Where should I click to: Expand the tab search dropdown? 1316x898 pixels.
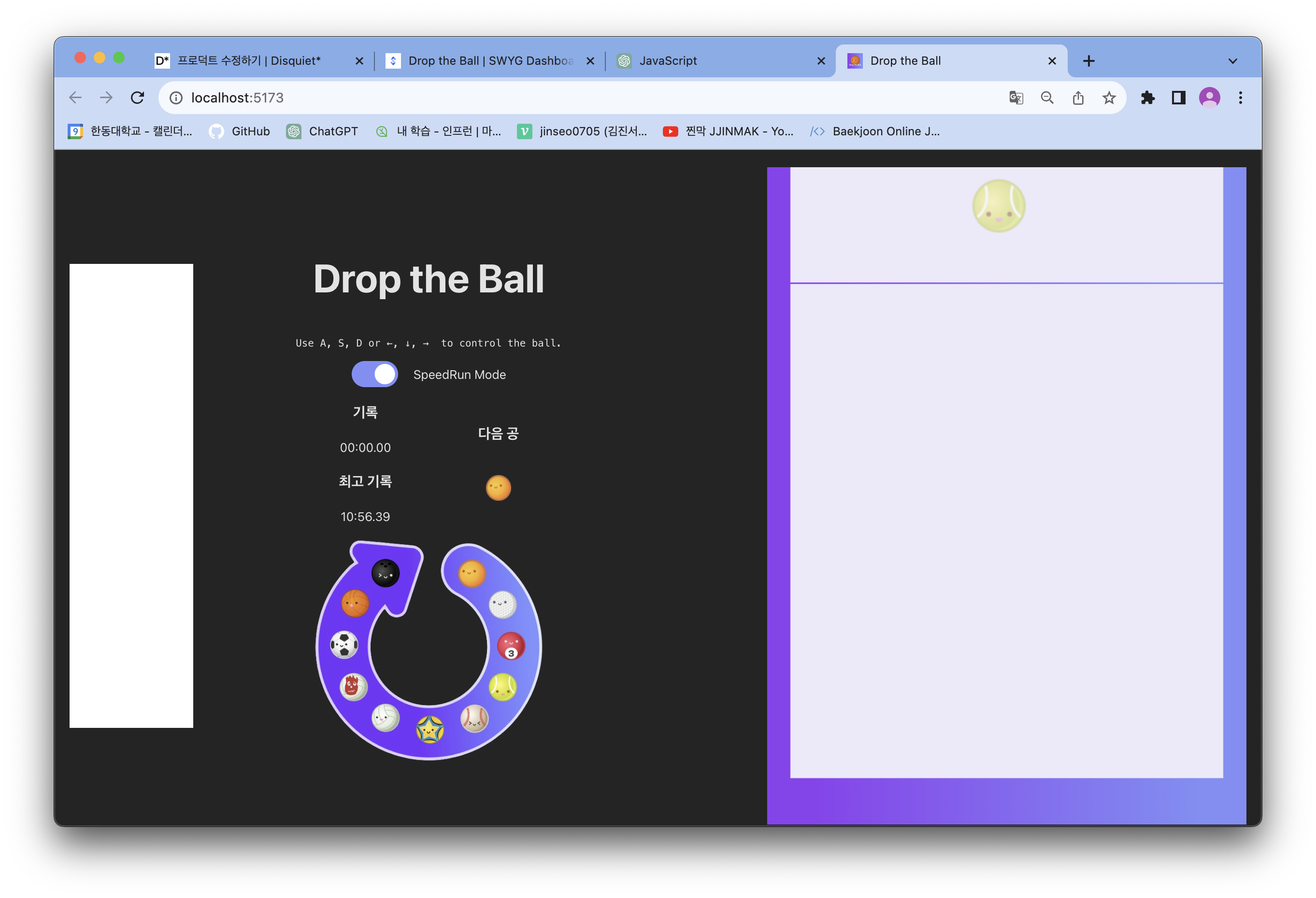pos(1233,60)
